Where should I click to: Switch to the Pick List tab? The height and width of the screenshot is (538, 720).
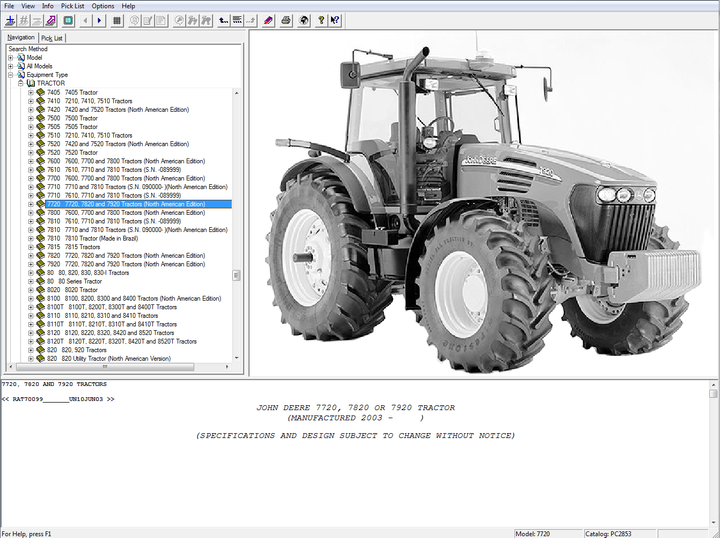pos(52,38)
